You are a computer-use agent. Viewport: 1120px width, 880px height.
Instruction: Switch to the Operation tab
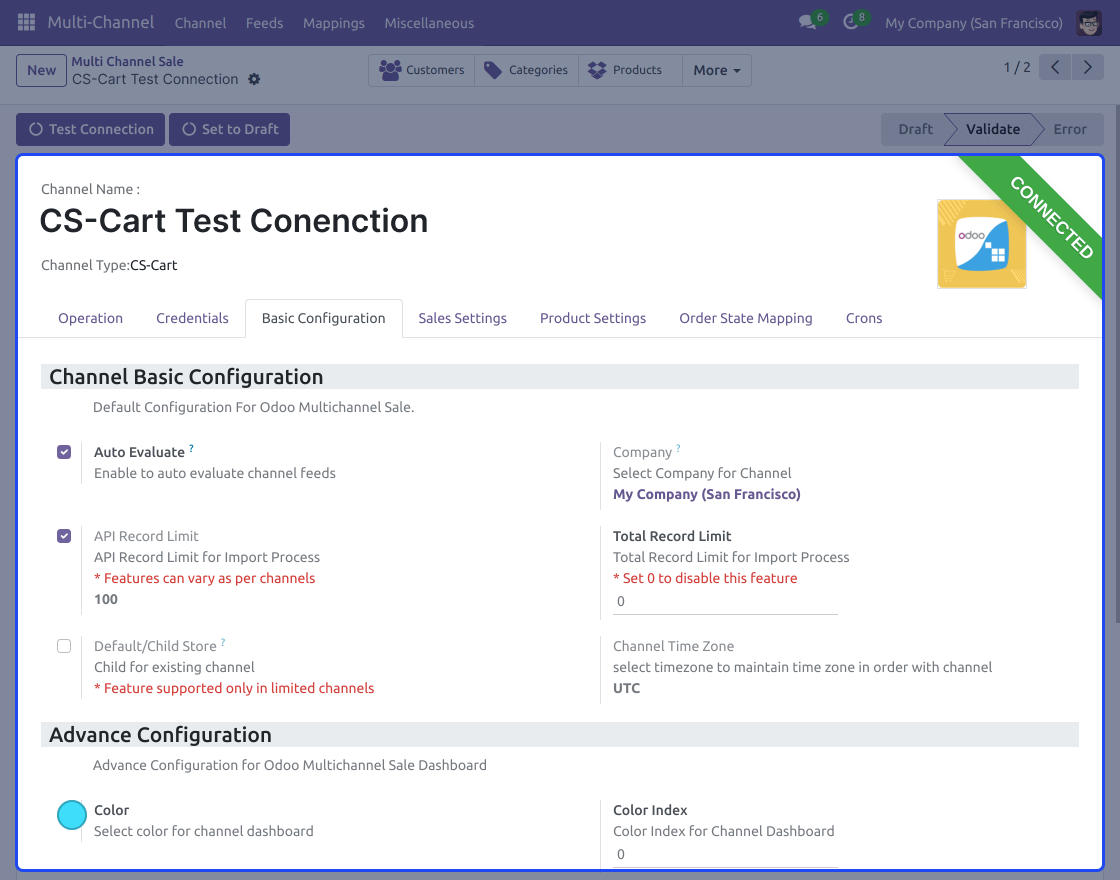click(x=91, y=318)
